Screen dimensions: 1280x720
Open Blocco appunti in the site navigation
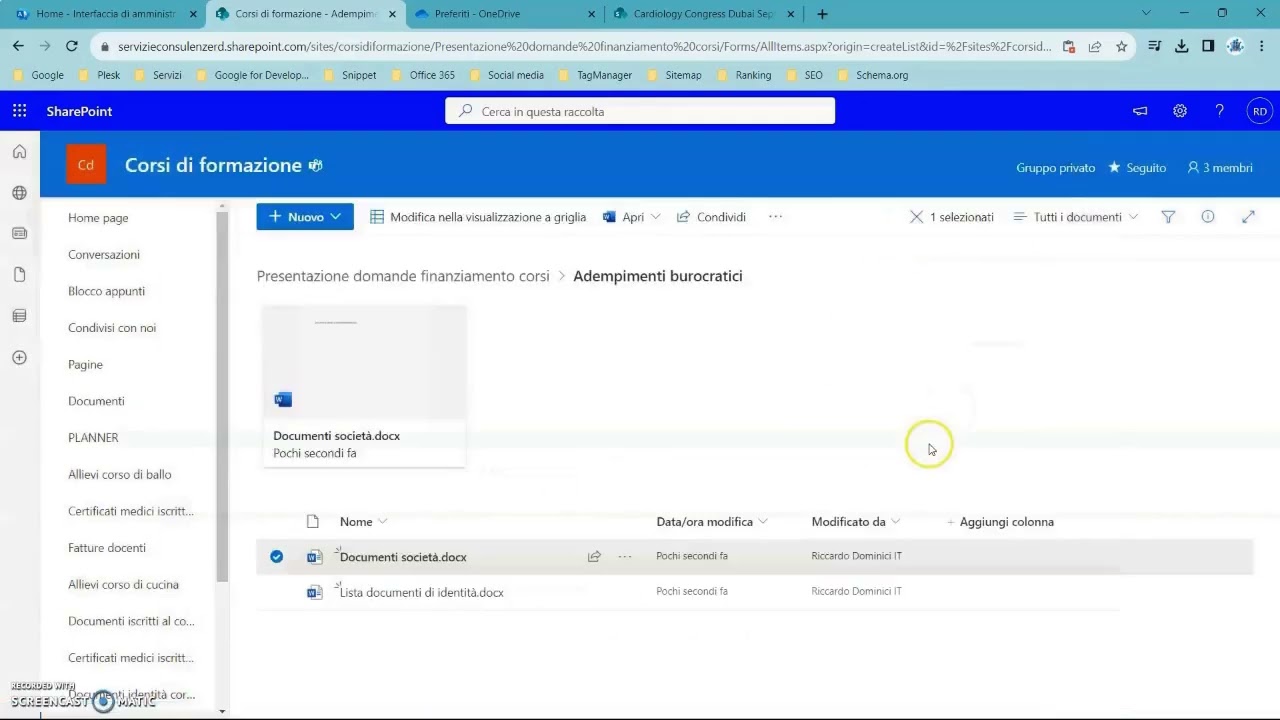[106, 291]
